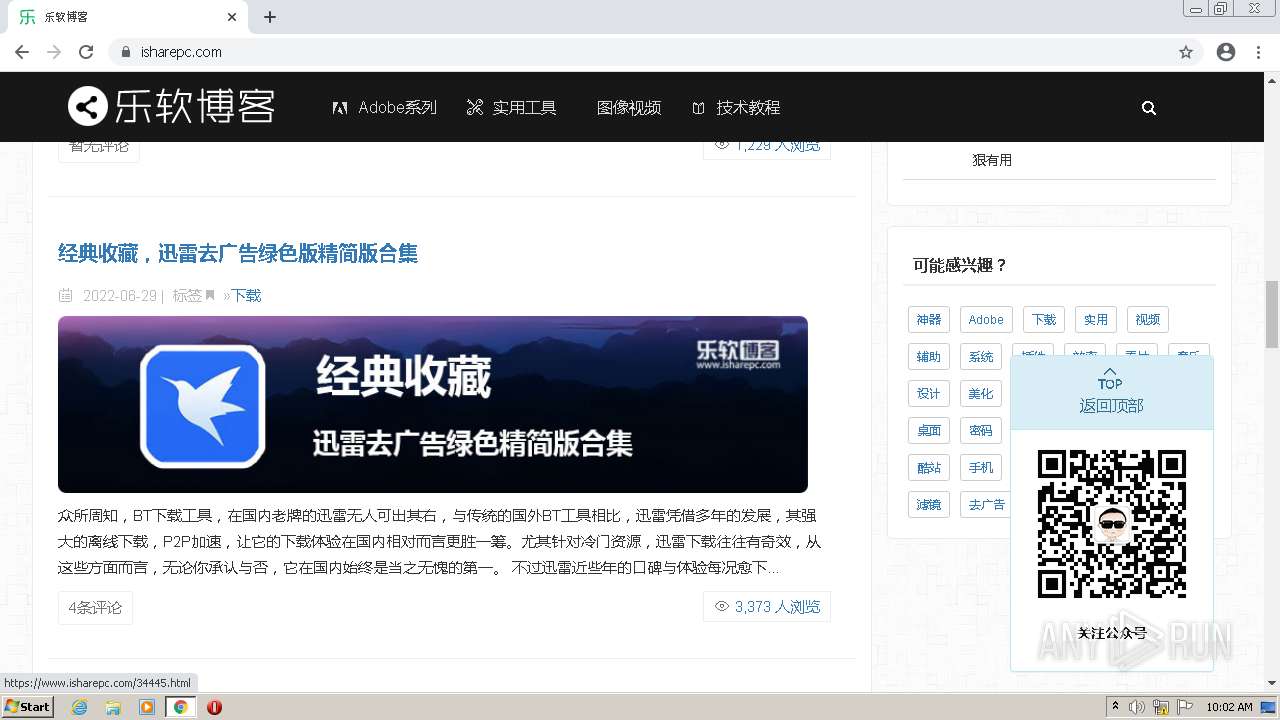1280x720 pixels.
Task: Click the red Opera-style taskbar icon
Action: (x=214, y=707)
